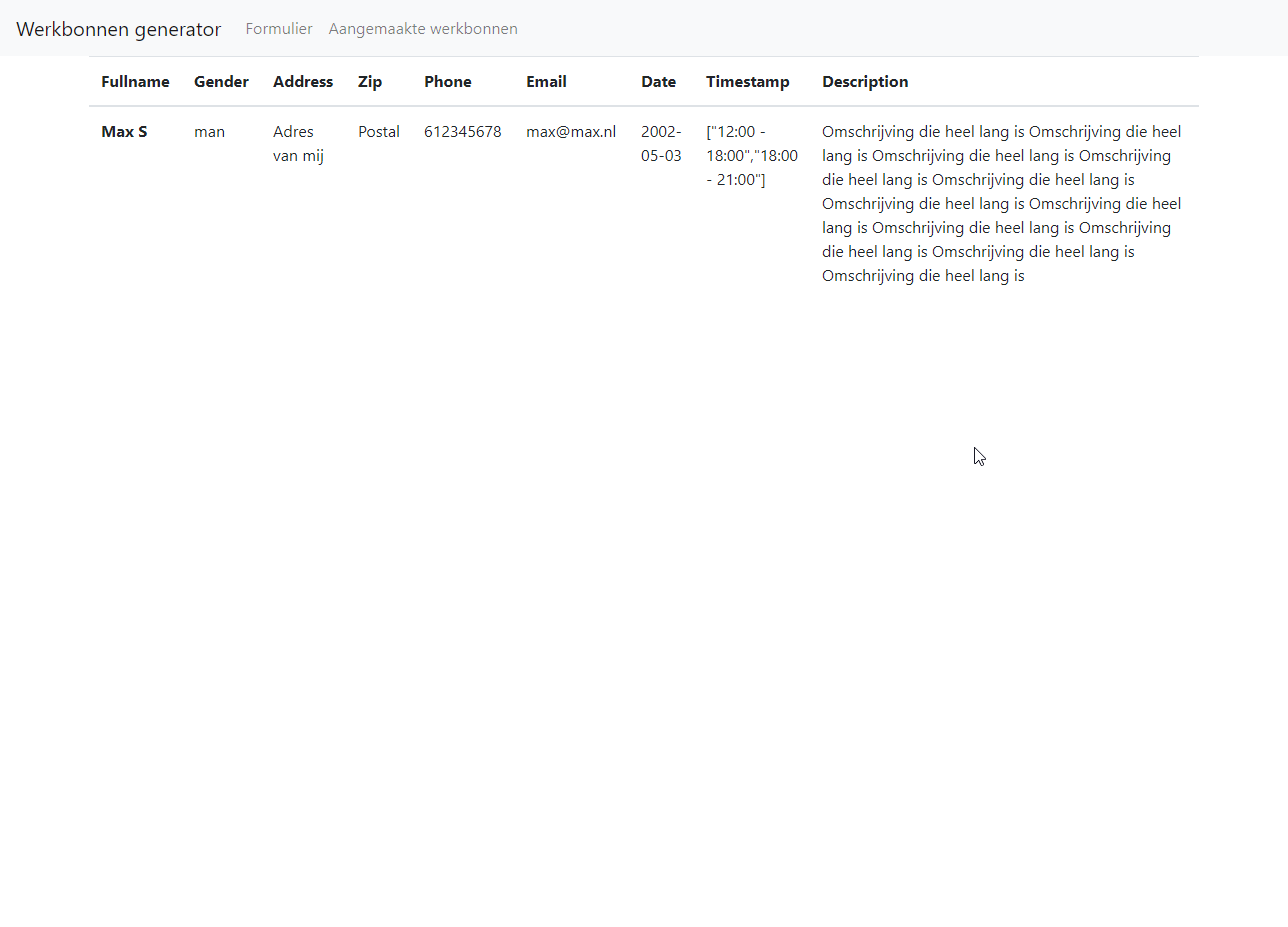Click the Address column header

point(303,82)
